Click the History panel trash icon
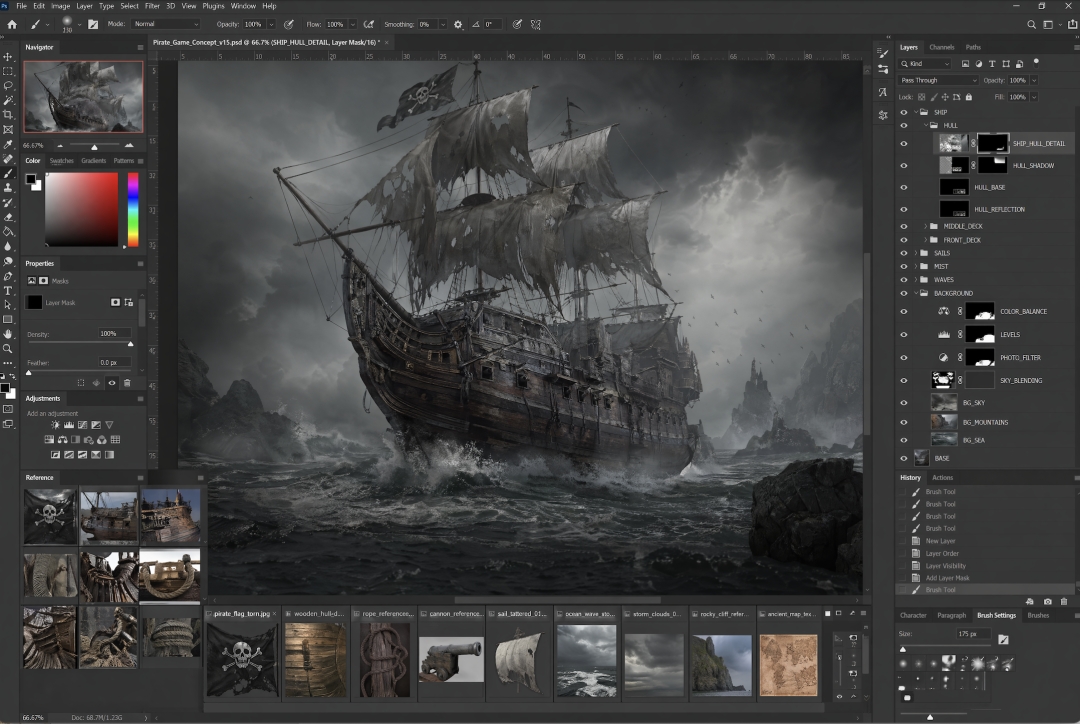1080x724 pixels. click(1063, 602)
